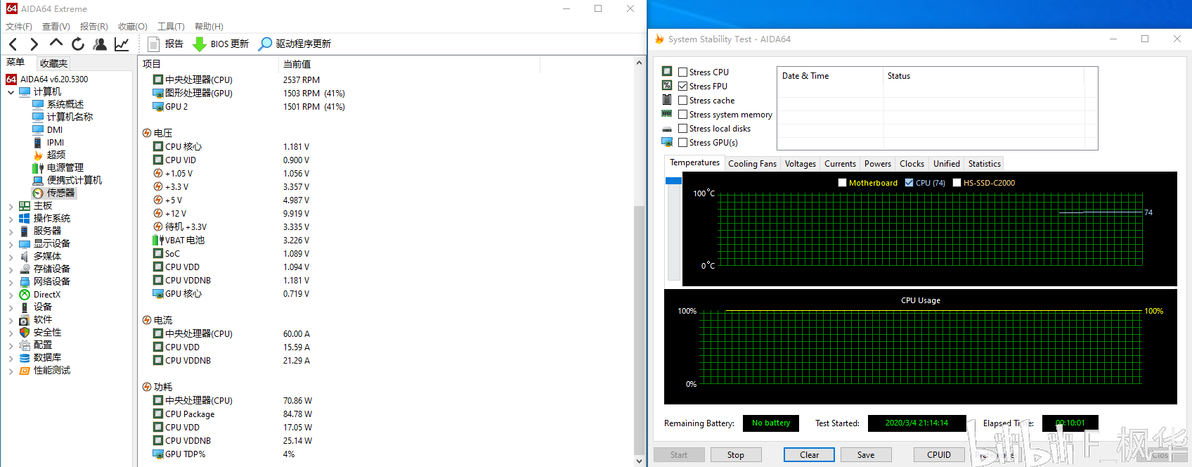Click the Back navigation arrow in AIDA64 toolbar
This screenshot has height=467, width=1192.
tap(13, 44)
